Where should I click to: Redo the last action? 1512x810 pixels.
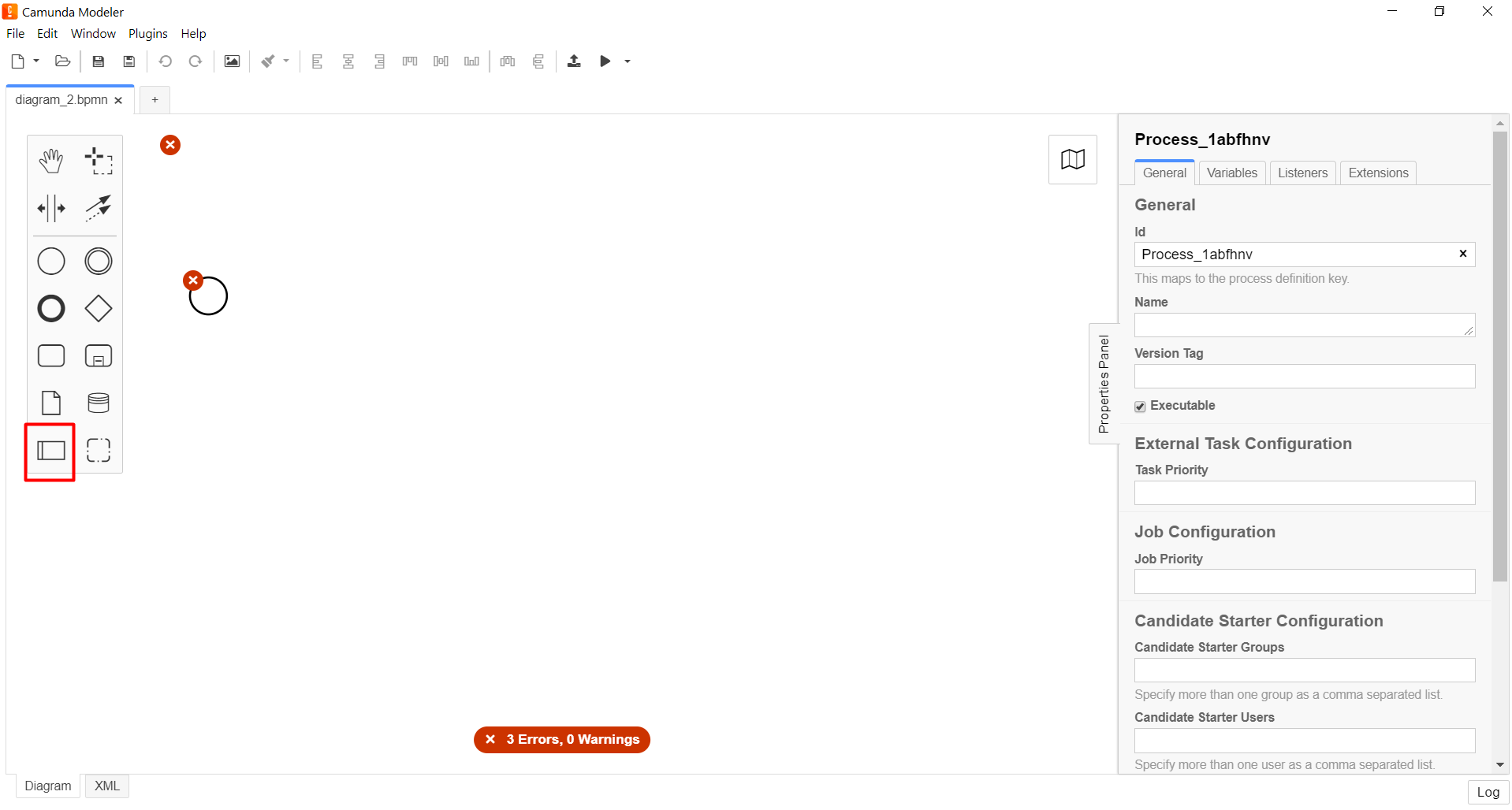point(196,61)
